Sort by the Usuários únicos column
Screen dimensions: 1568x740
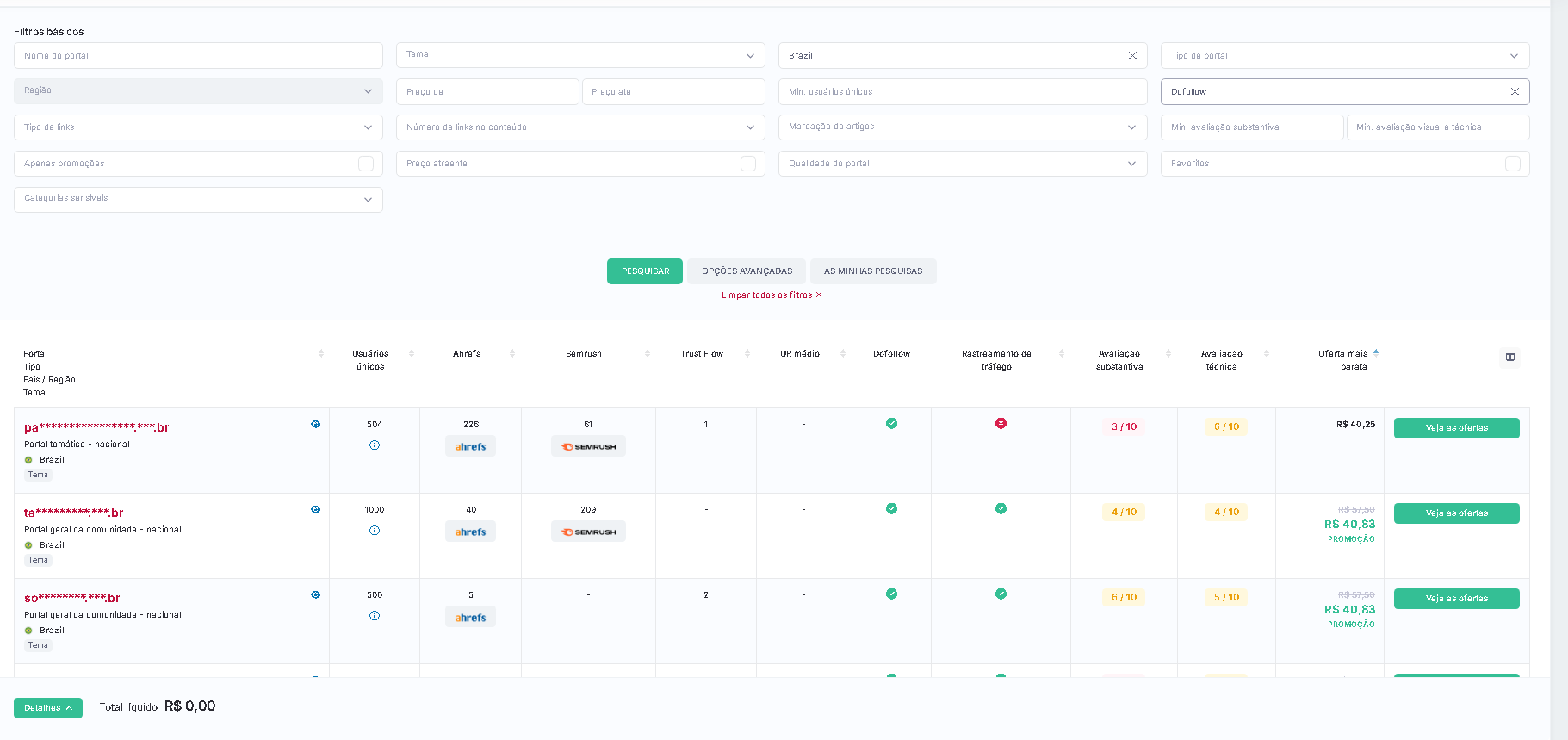[x=412, y=353]
